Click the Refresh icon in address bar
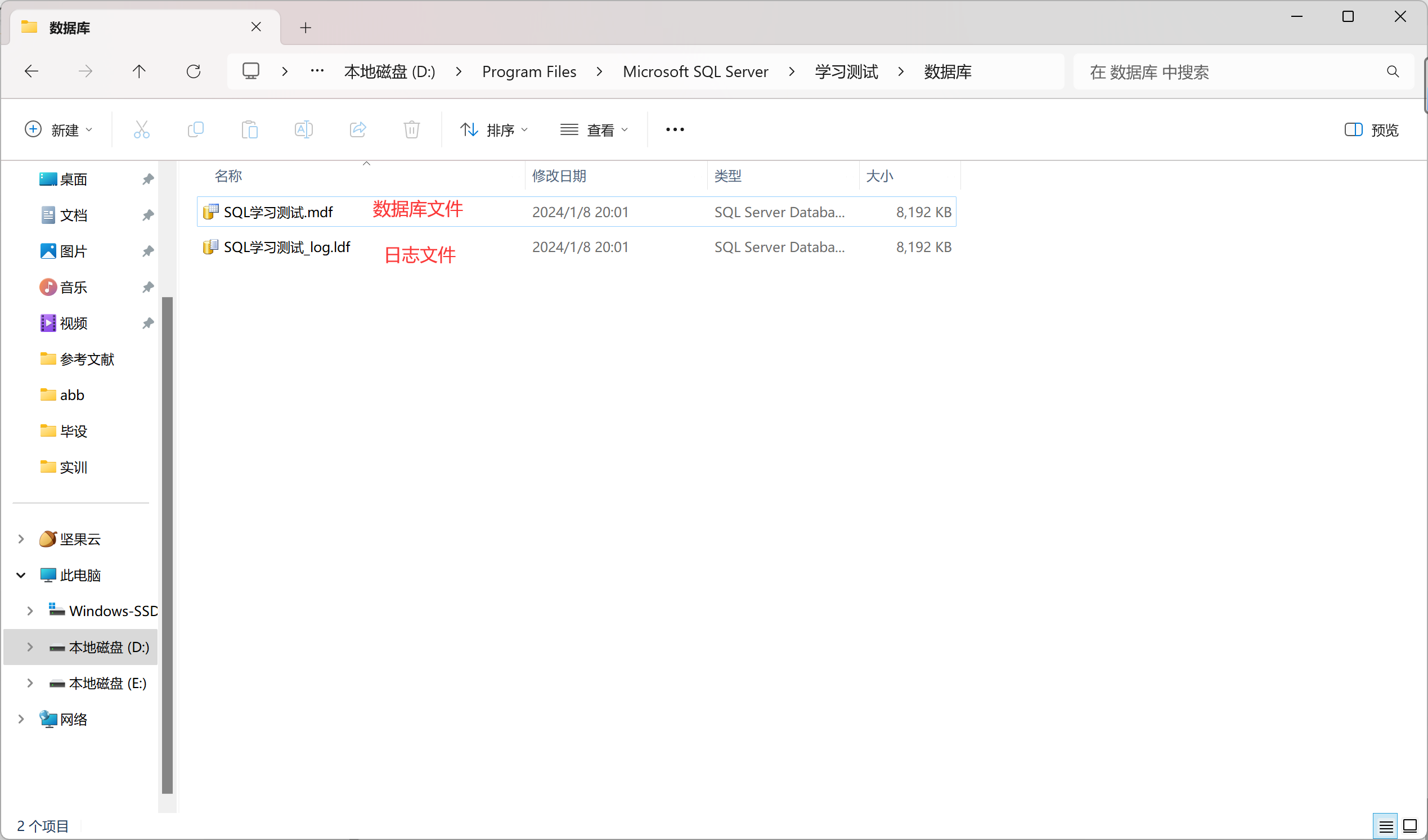This screenshot has height=840, width=1428. coord(194,71)
